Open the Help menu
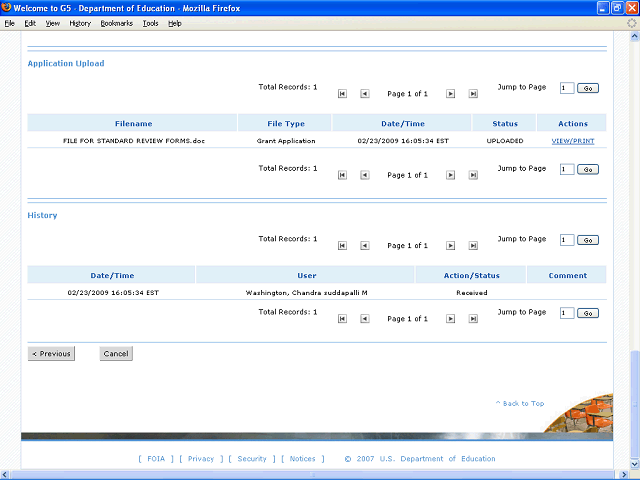This screenshot has width=640, height=480. point(175,23)
